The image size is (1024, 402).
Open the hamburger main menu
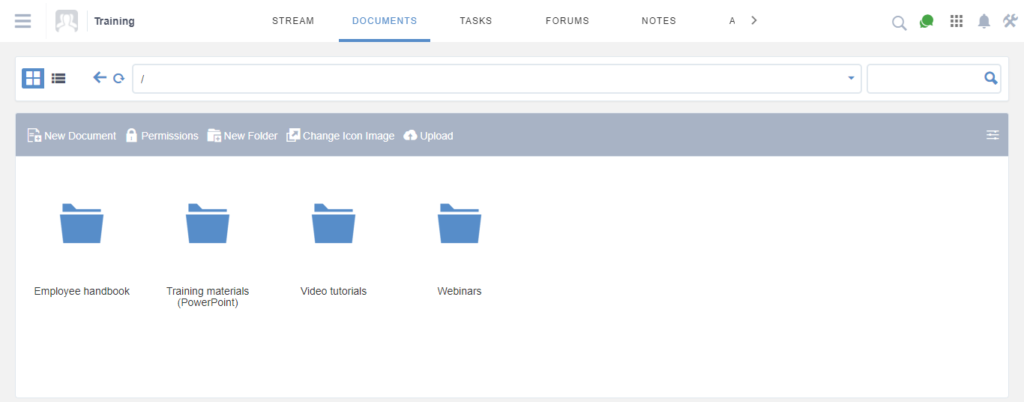point(23,21)
